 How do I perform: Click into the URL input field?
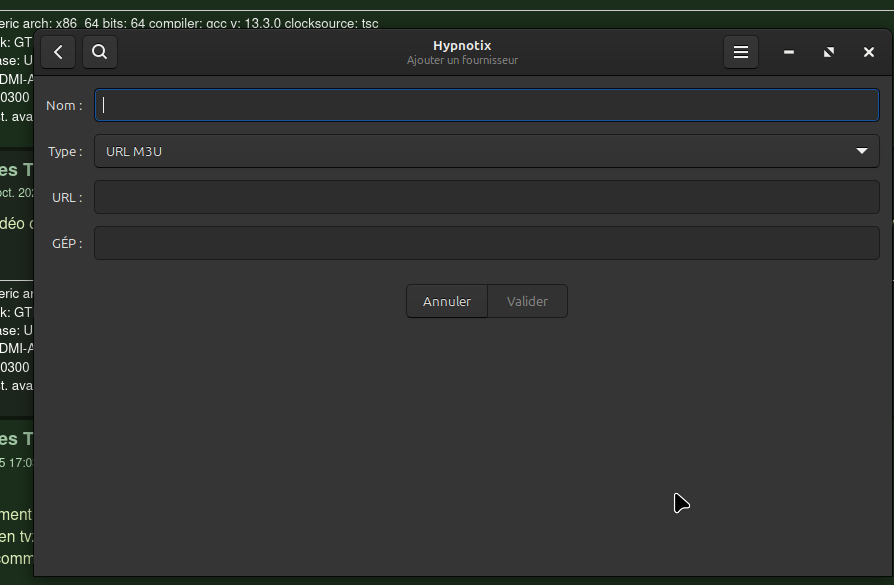click(486, 197)
